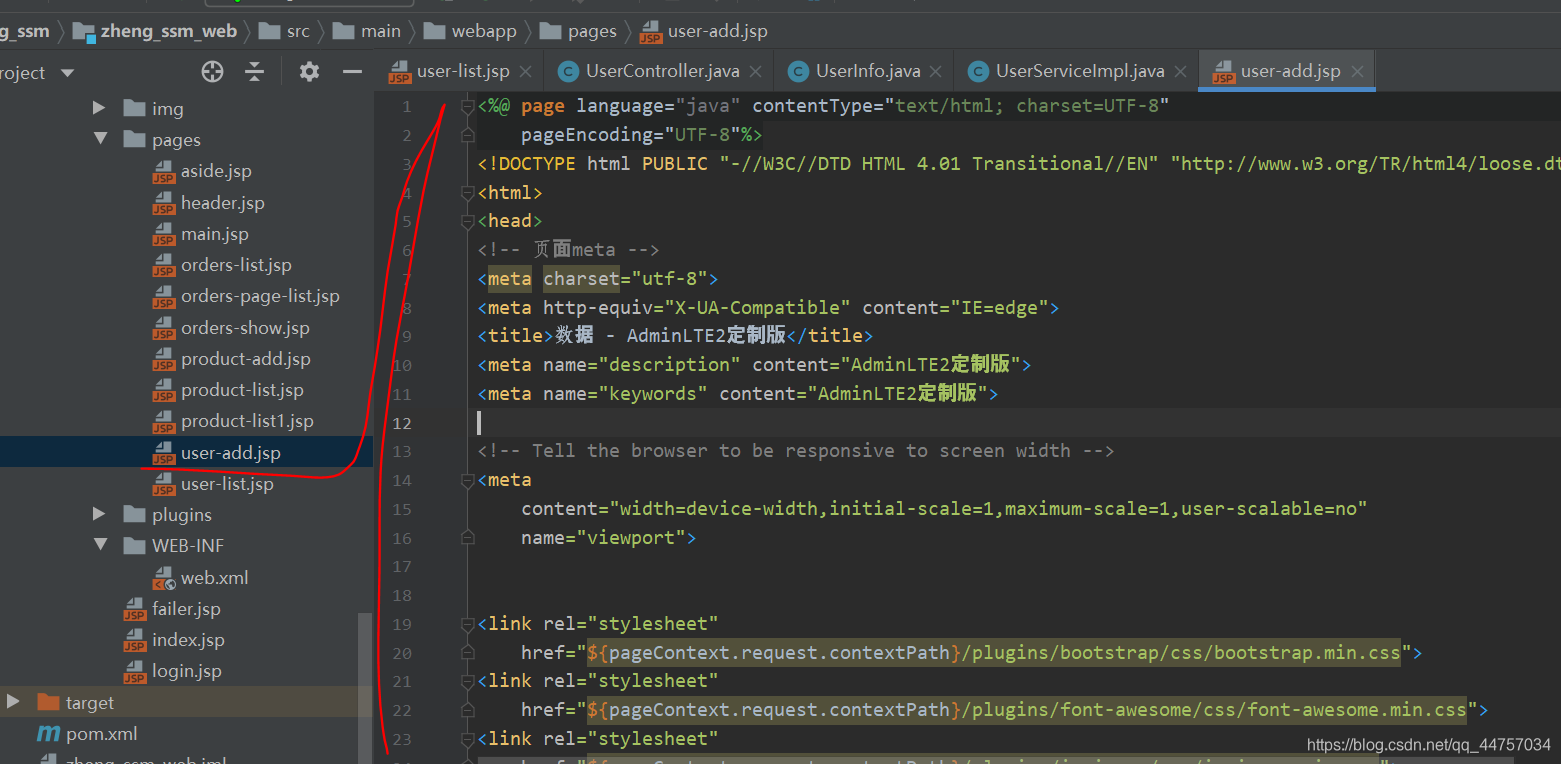Close the UserController.java tab
Screen dimensions: 1561x764
coord(756,72)
